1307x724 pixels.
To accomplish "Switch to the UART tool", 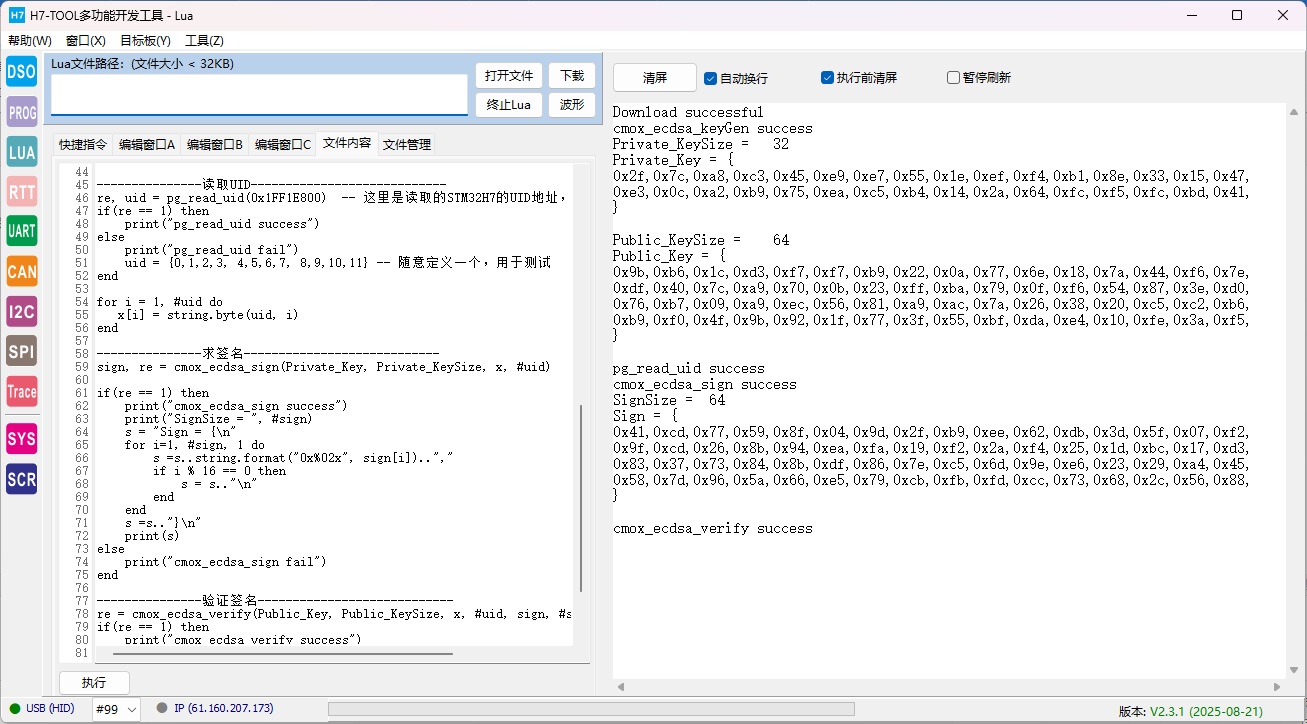I will click(22, 231).
